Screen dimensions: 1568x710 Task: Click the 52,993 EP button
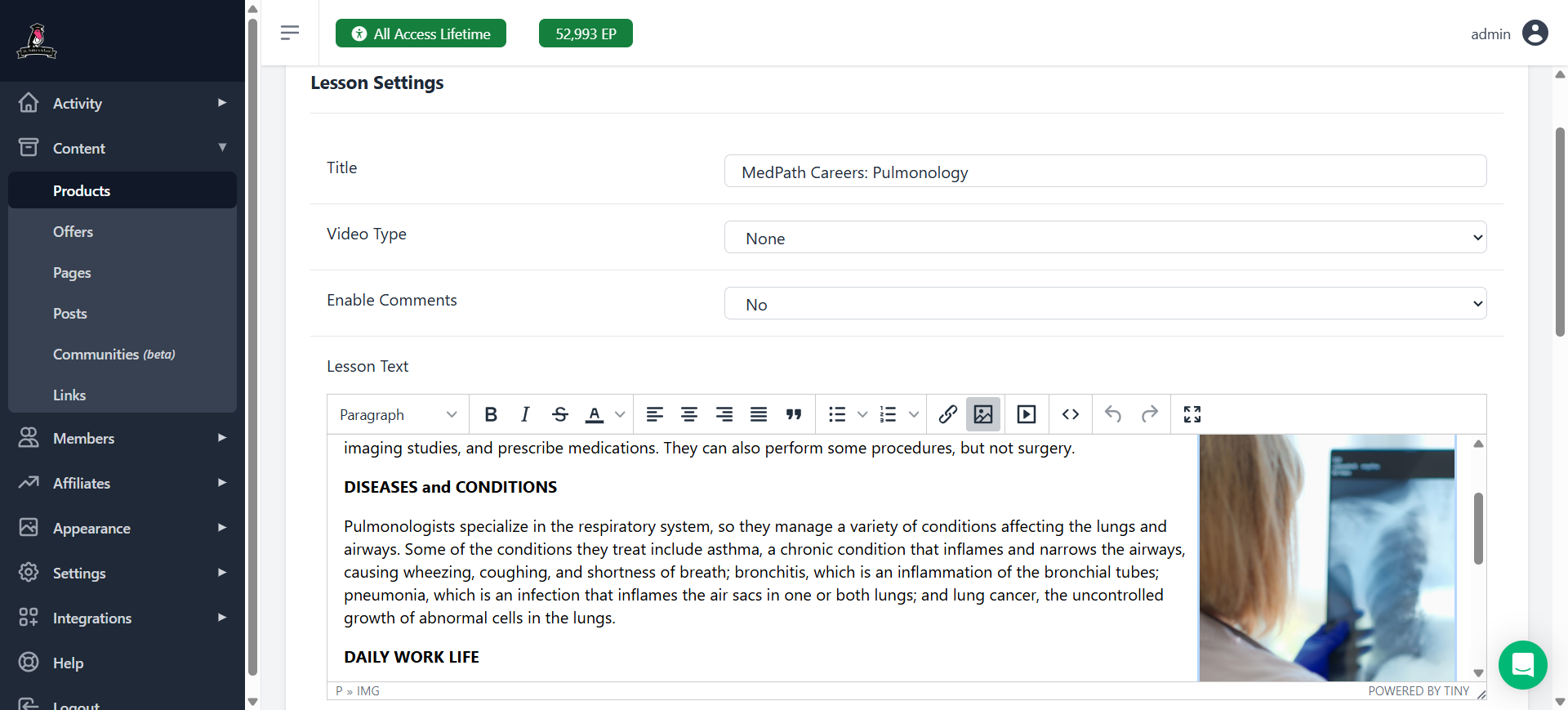click(x=586, y=33)
